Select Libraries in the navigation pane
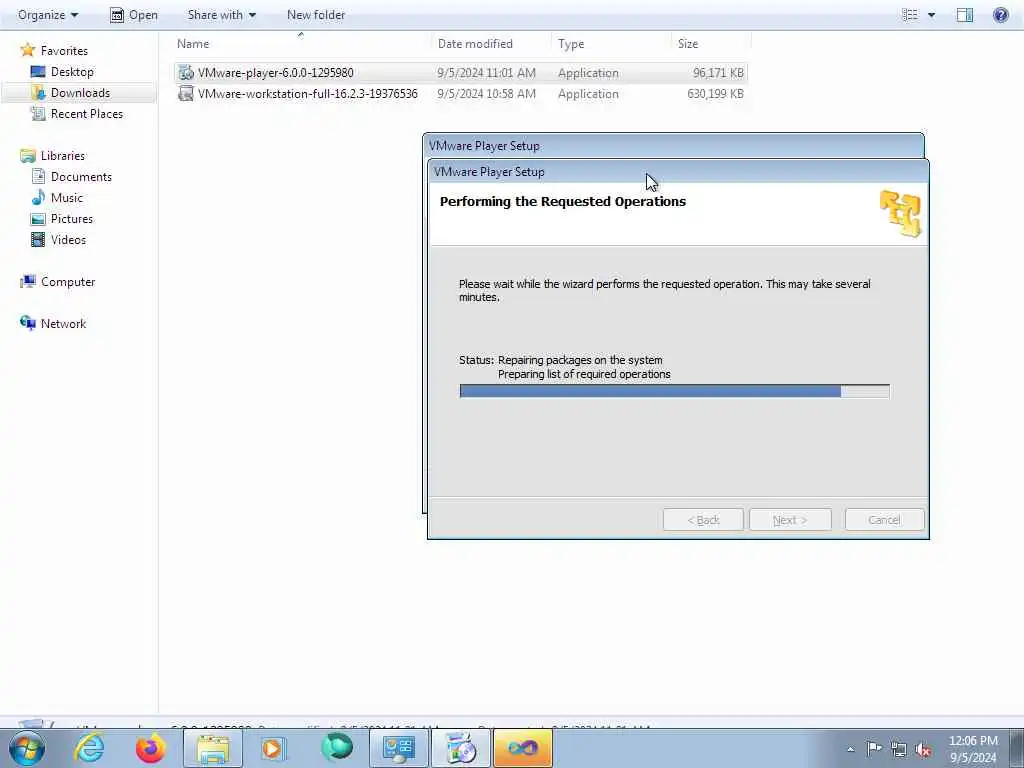The width and height of the screenshot is (1024, 768). [x=63, y=155]
